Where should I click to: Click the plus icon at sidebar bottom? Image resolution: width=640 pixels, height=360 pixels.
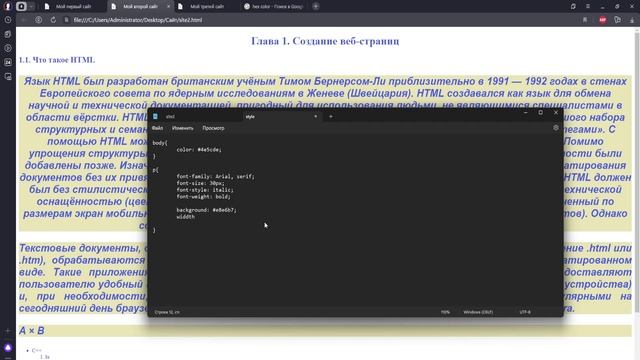[8, 331]
